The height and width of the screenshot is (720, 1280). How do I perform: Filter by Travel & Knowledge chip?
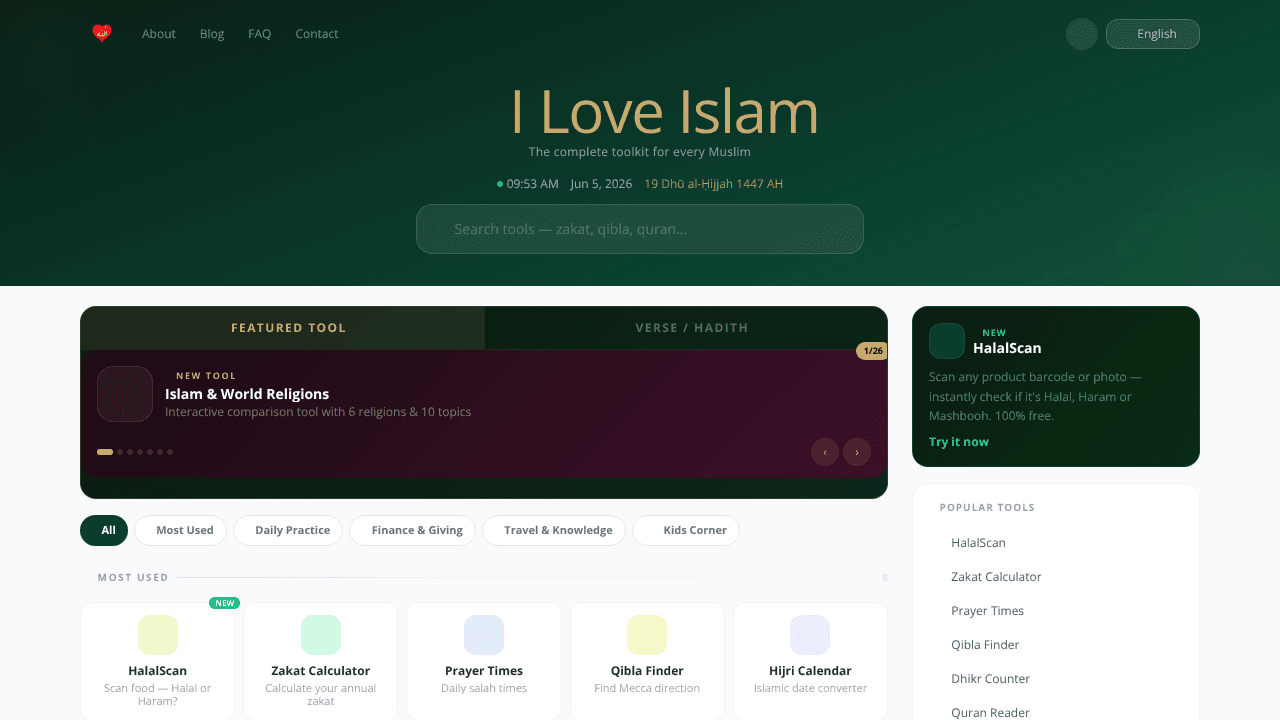554,530
